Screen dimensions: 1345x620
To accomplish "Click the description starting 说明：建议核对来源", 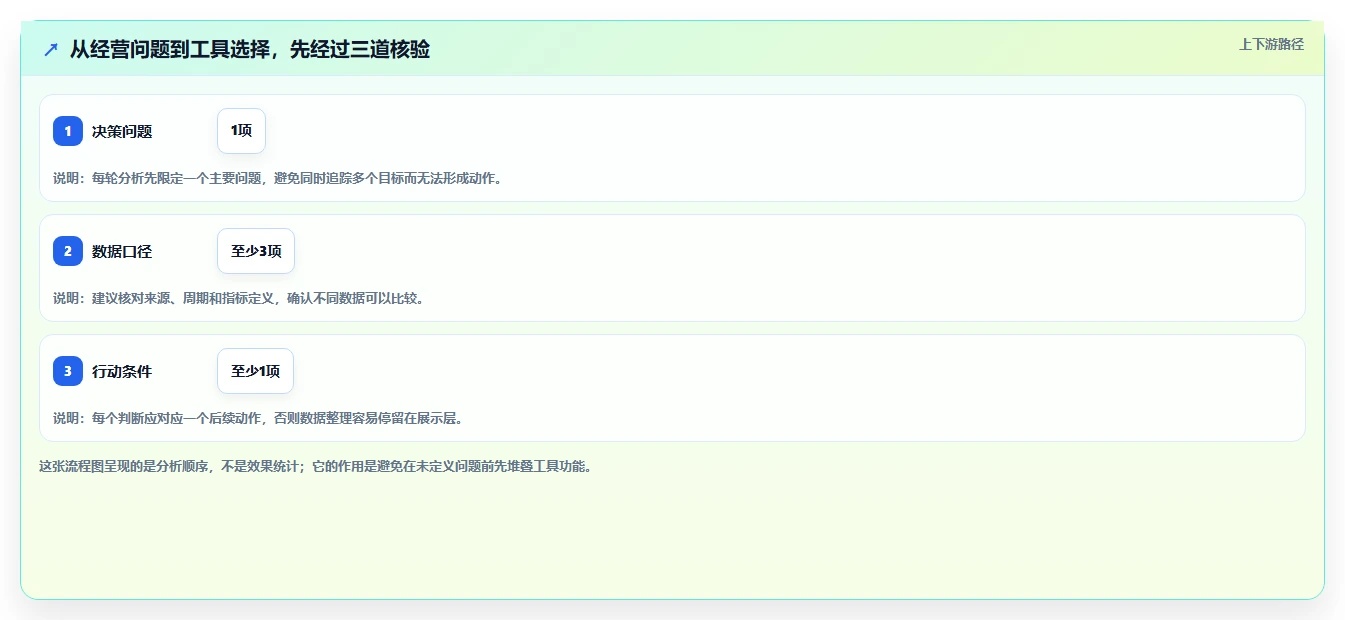I will [x=238, y=298].
